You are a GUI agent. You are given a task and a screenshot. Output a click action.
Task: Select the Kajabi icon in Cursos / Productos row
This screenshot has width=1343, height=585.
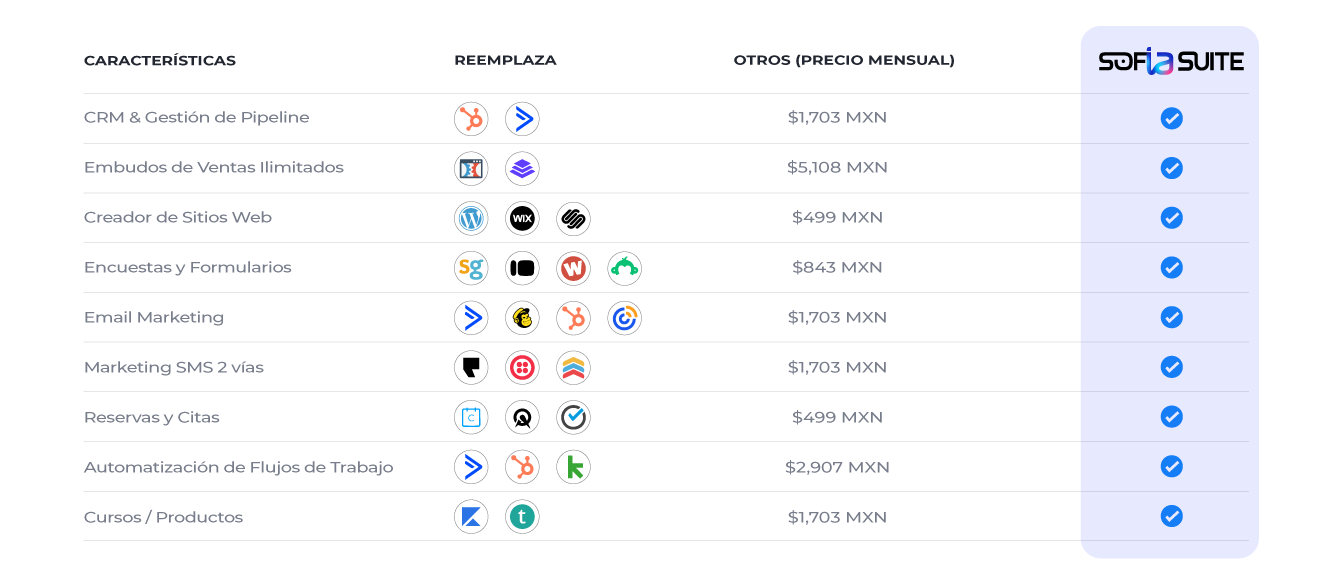[471, 518]
